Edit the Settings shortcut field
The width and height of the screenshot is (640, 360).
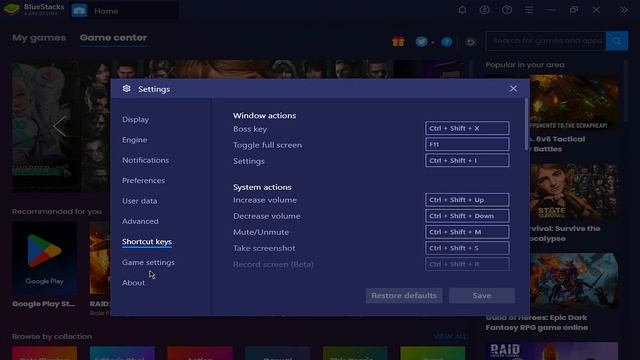[x=467, y=160]
